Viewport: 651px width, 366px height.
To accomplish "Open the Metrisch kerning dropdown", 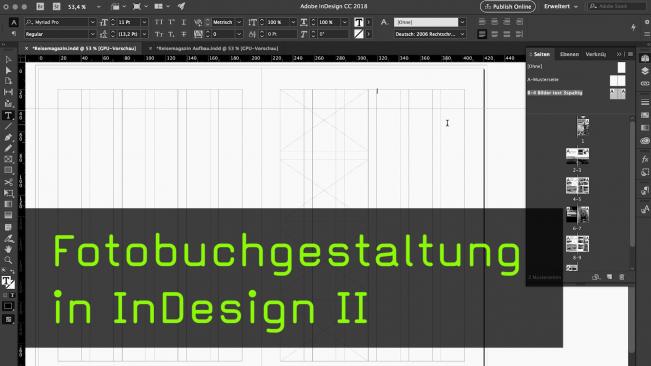I will click(x=239, y=22).
